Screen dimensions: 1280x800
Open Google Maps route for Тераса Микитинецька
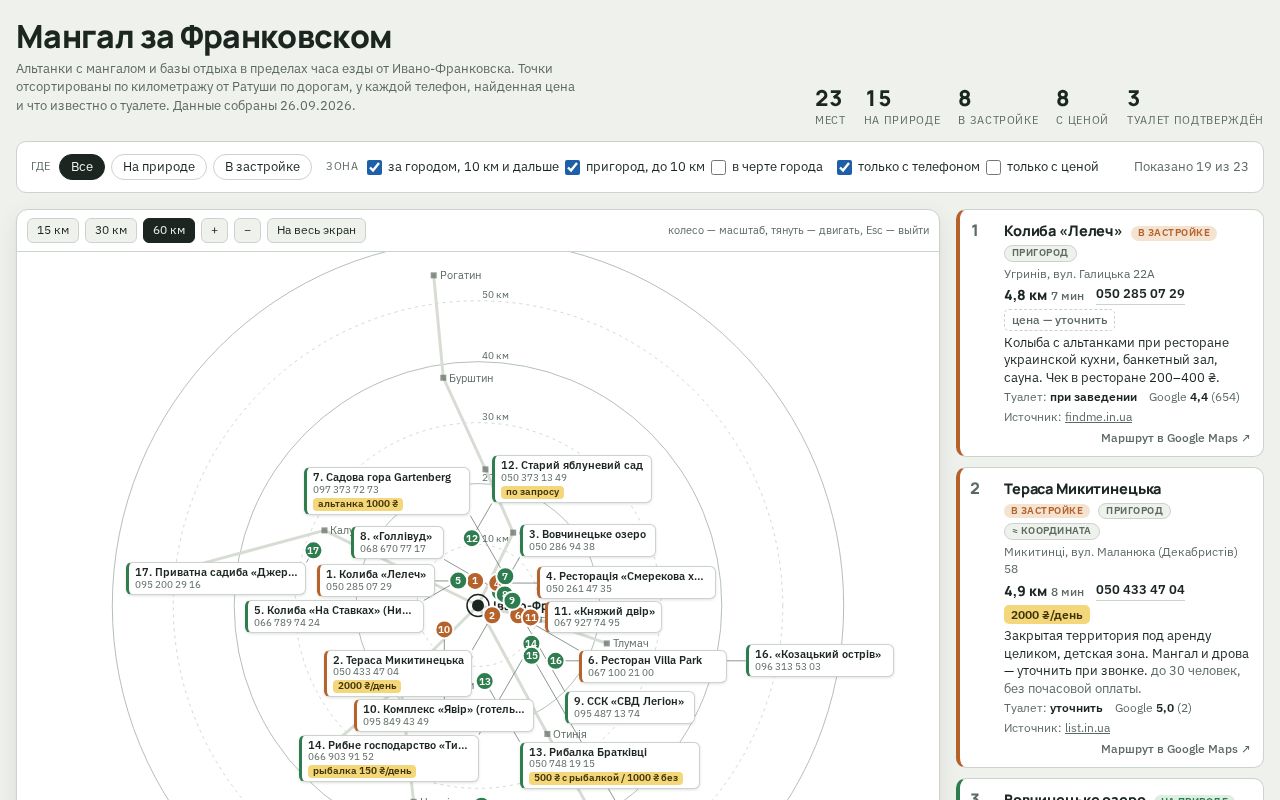tap(1175, 749)
